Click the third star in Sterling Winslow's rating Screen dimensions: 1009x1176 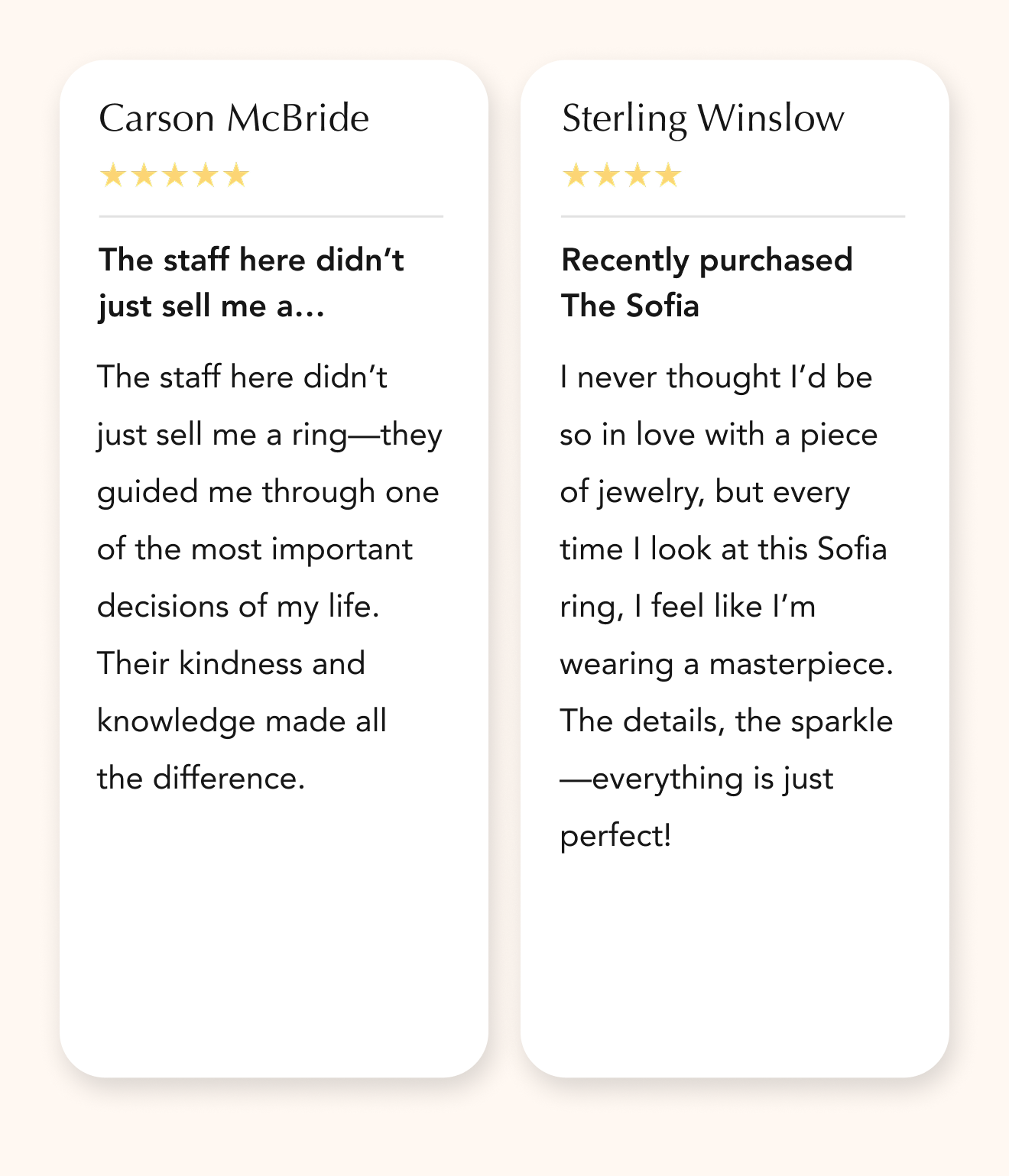click(x=638, y=176)
